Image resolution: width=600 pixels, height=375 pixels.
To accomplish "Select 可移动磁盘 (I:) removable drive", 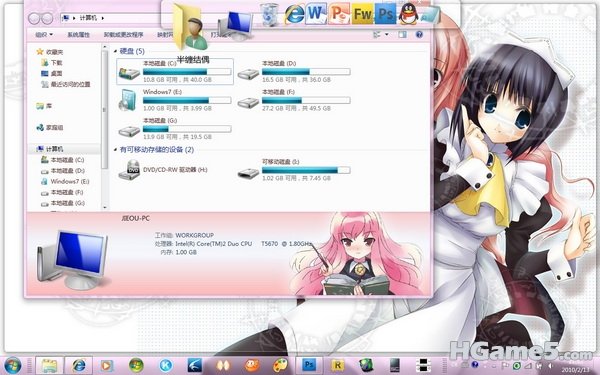I will [293, 170].
